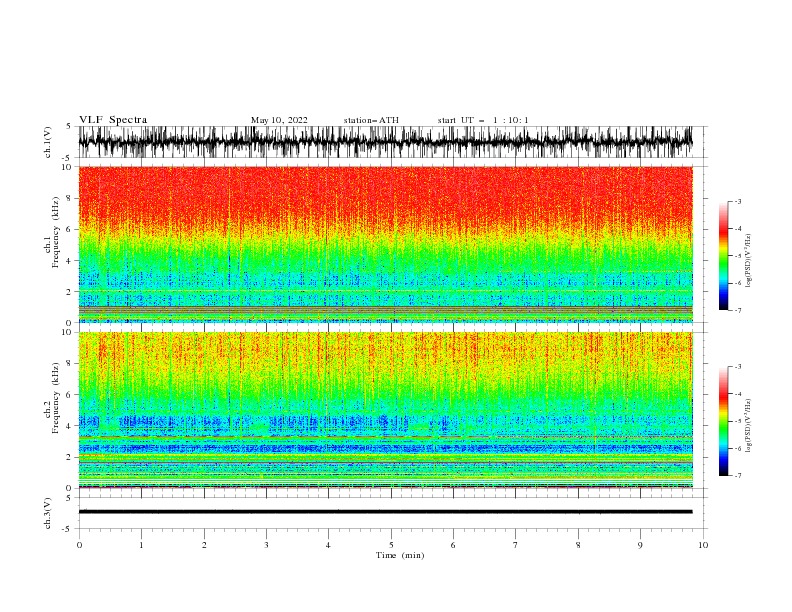The width and height of the screenshot is (792, 612).
Task: Click the ch.2 frequency tick label '6'
Action: pyautogui.click(x=69, y=394)
